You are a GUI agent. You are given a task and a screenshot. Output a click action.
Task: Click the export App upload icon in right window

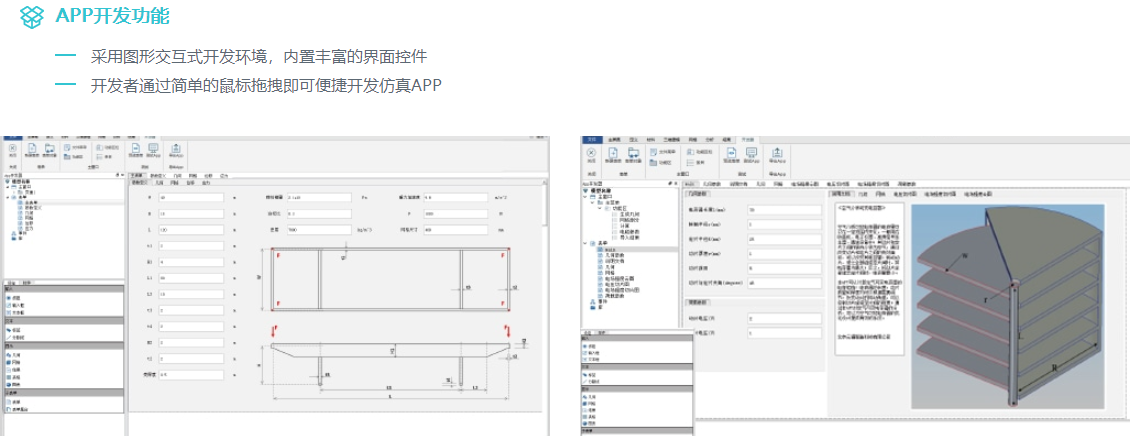pos(777,152)
